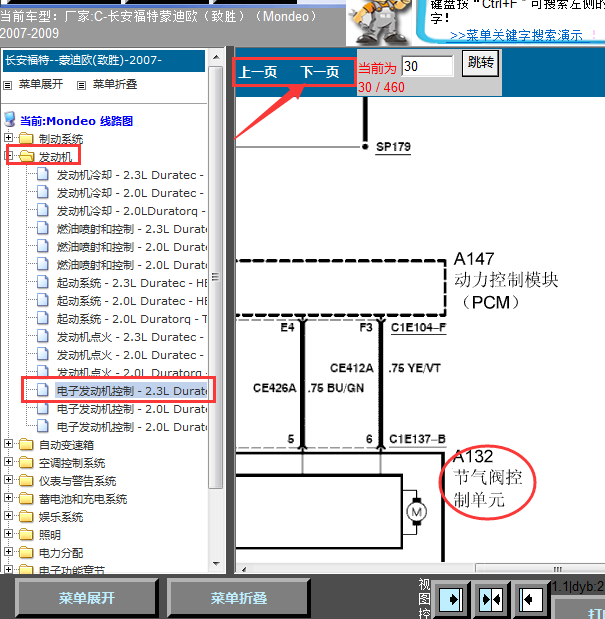
Task: Click the bottom 菜单展开 button
Action: [87, 598]
